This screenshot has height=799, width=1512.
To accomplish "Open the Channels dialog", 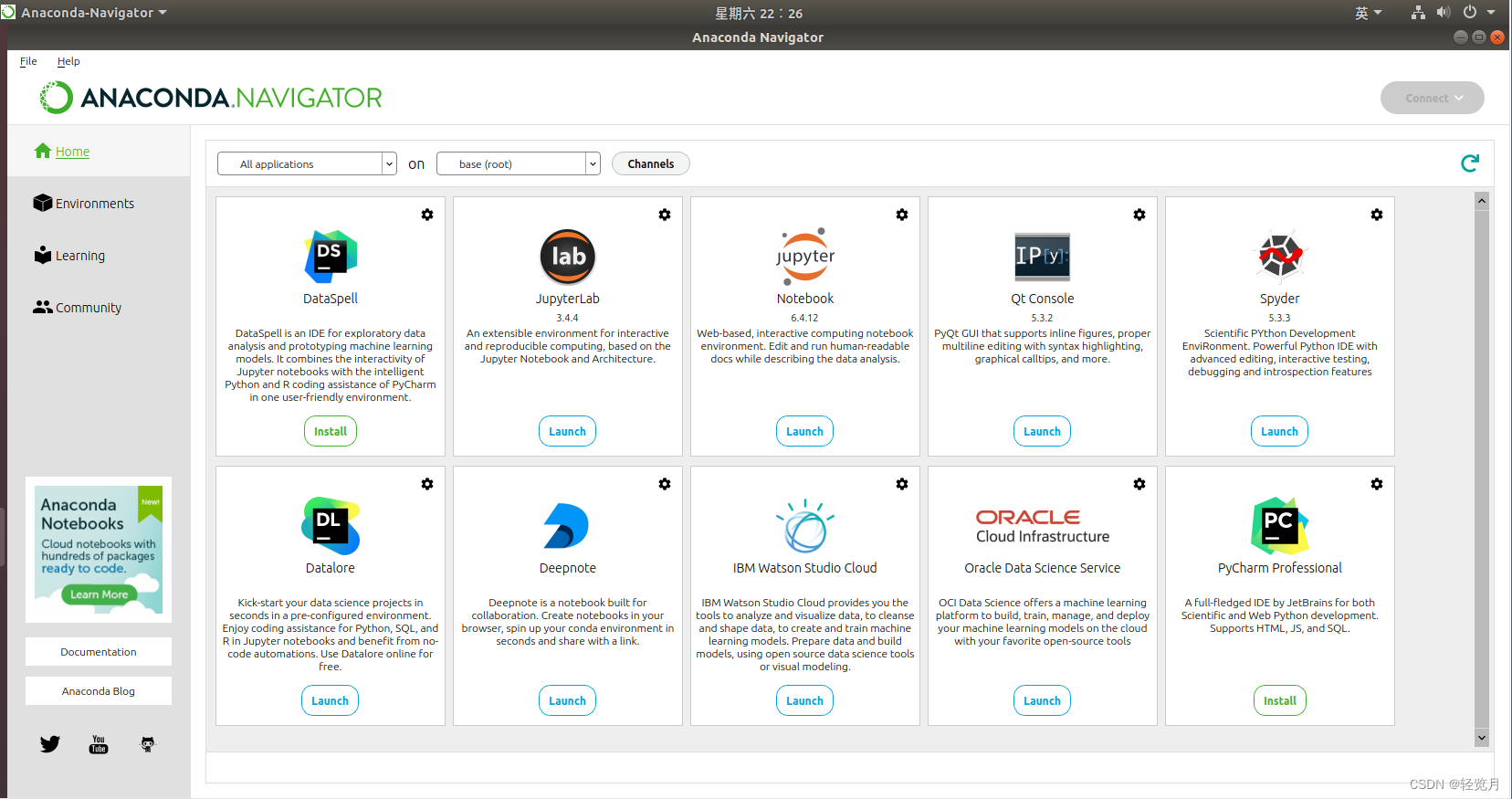I will click(x=651, y=163).
